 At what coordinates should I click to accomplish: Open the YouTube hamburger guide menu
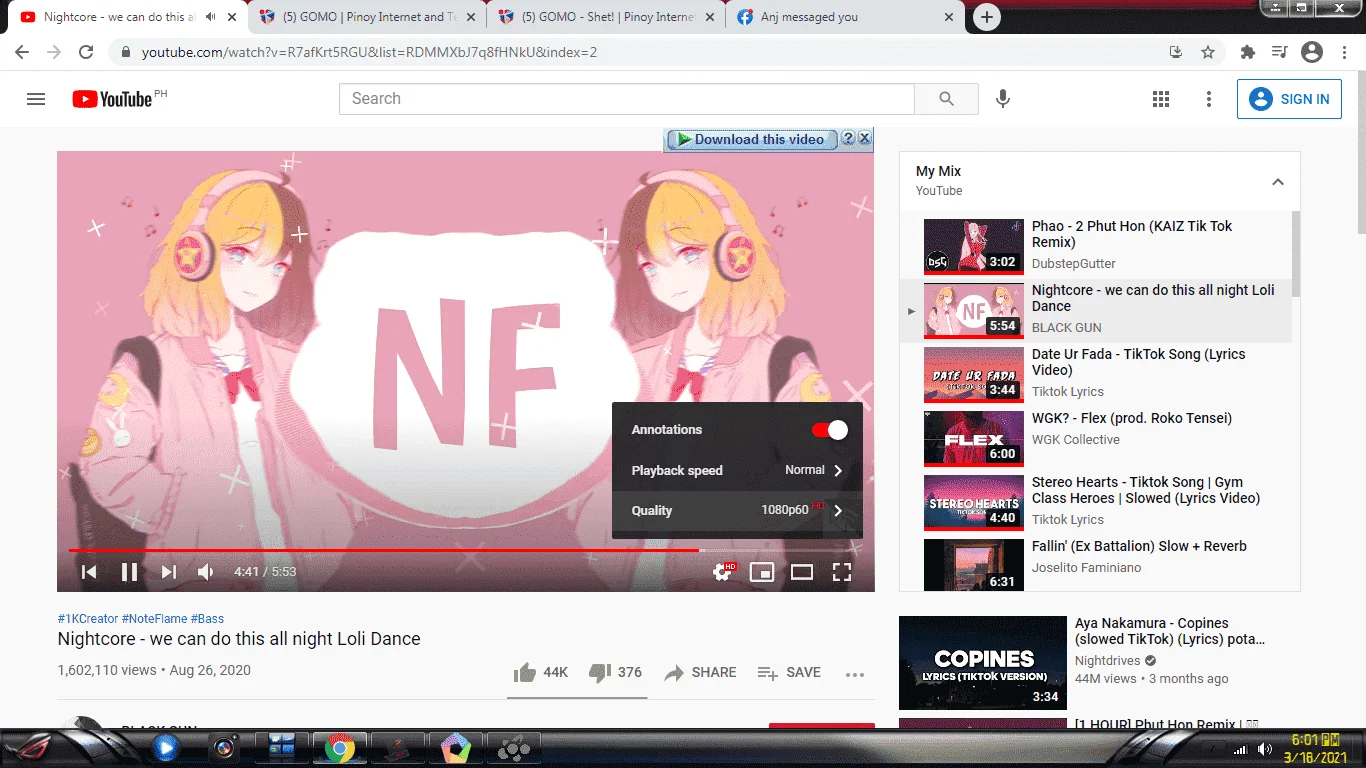(36, 99)
